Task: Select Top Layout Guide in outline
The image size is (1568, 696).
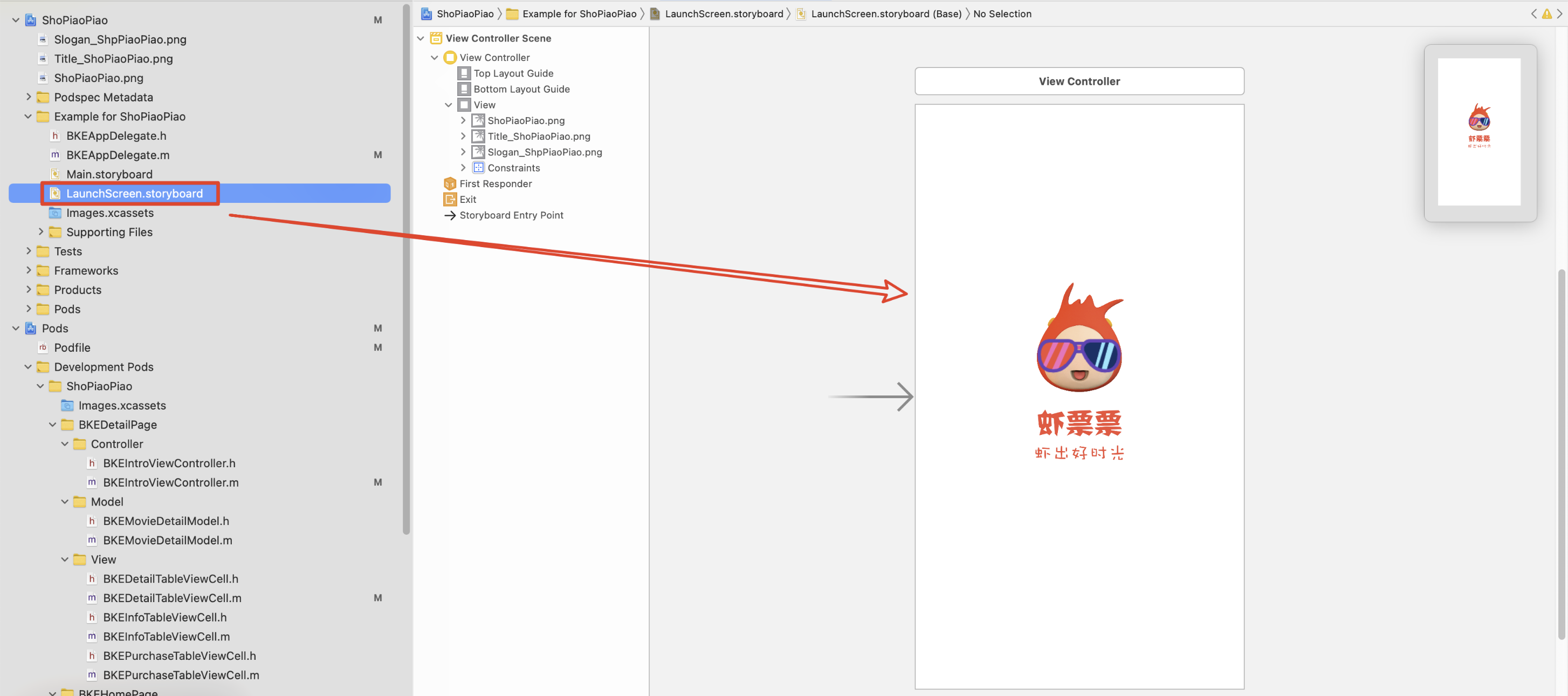Action: (514, 73)
